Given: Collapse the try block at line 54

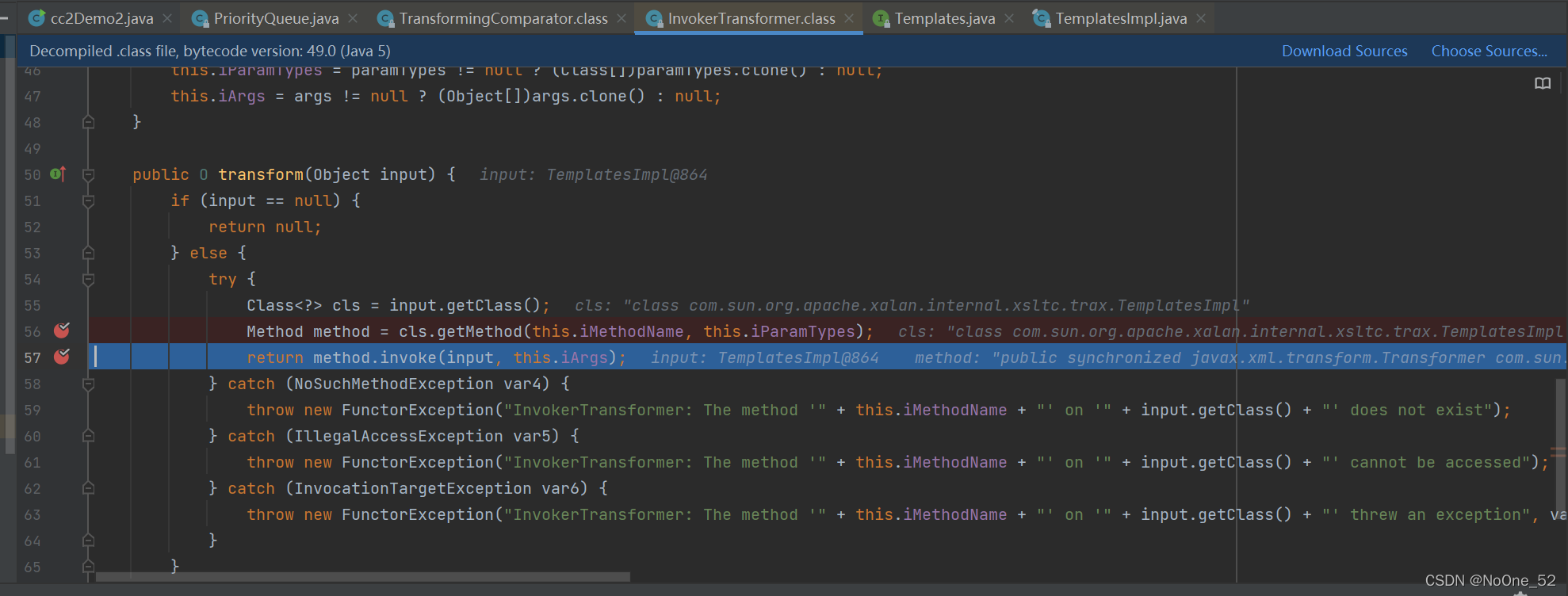Looking at the screenshot, I should pos(89,279).
